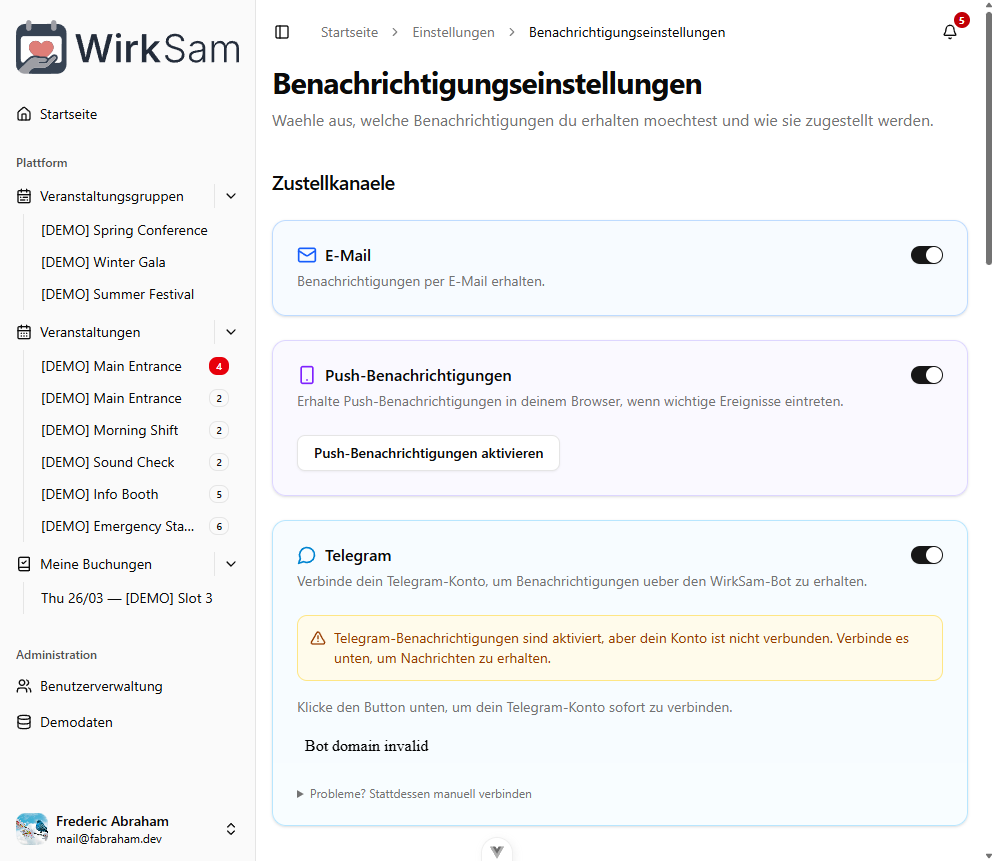Viewport: 994px width, 861px height.
Task: Click the Veranstaltungsgruppen calendar icon
Action: pyautogui.click(x=24, y=197)
